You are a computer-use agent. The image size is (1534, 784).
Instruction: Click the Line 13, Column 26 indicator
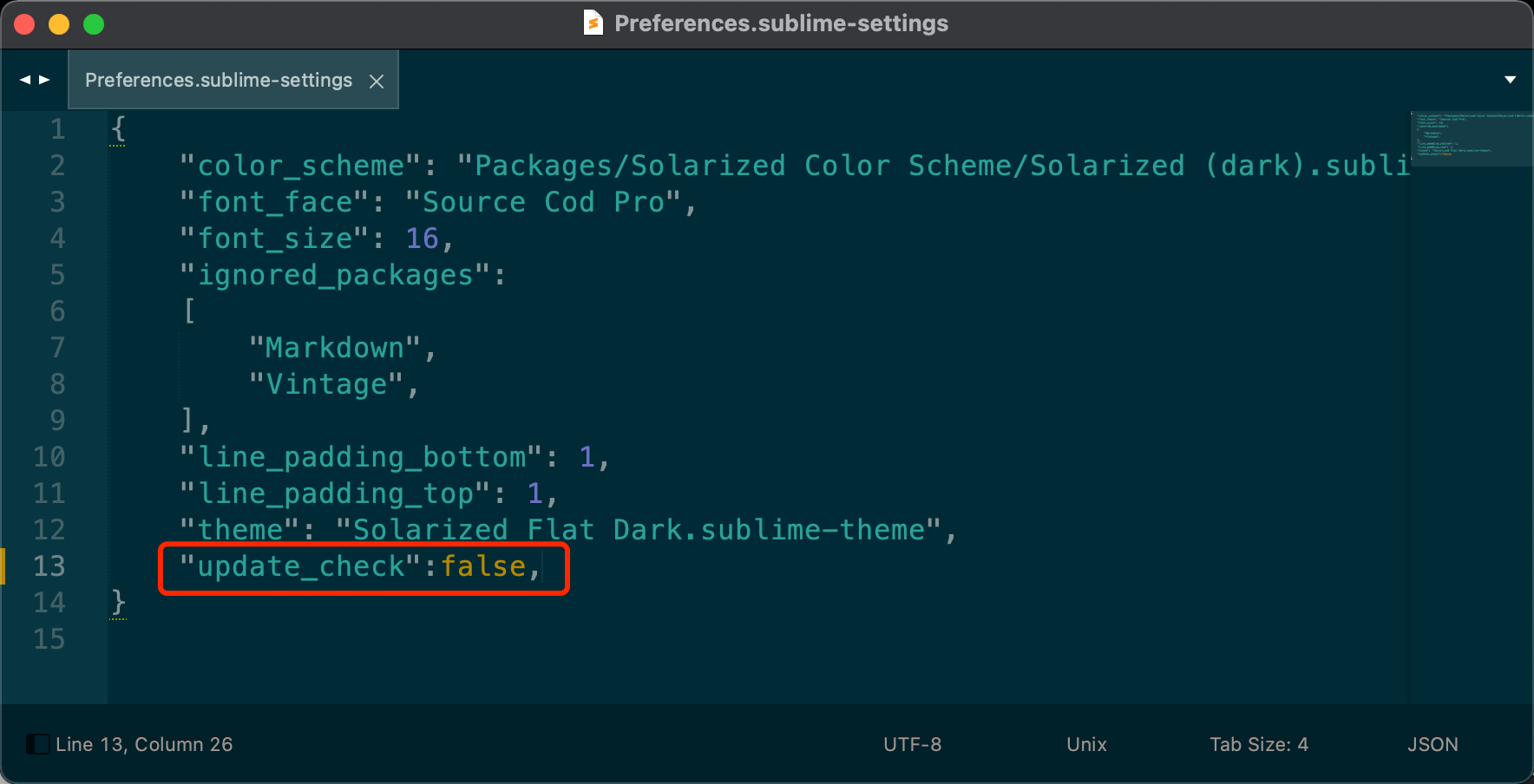[x=144, y=744]
